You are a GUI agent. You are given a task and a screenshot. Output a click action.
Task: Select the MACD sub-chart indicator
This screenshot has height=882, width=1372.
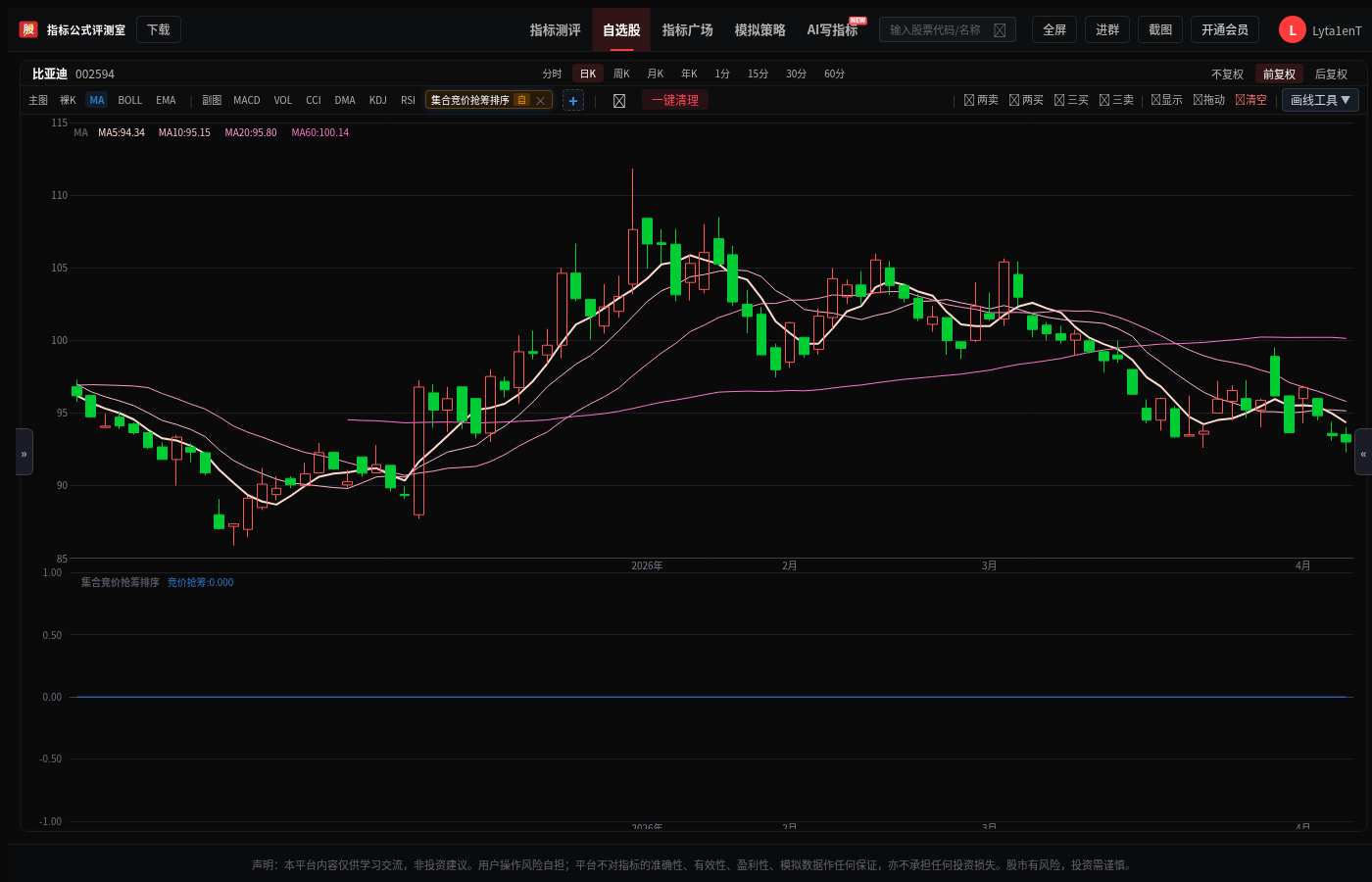tap(247, 100)
